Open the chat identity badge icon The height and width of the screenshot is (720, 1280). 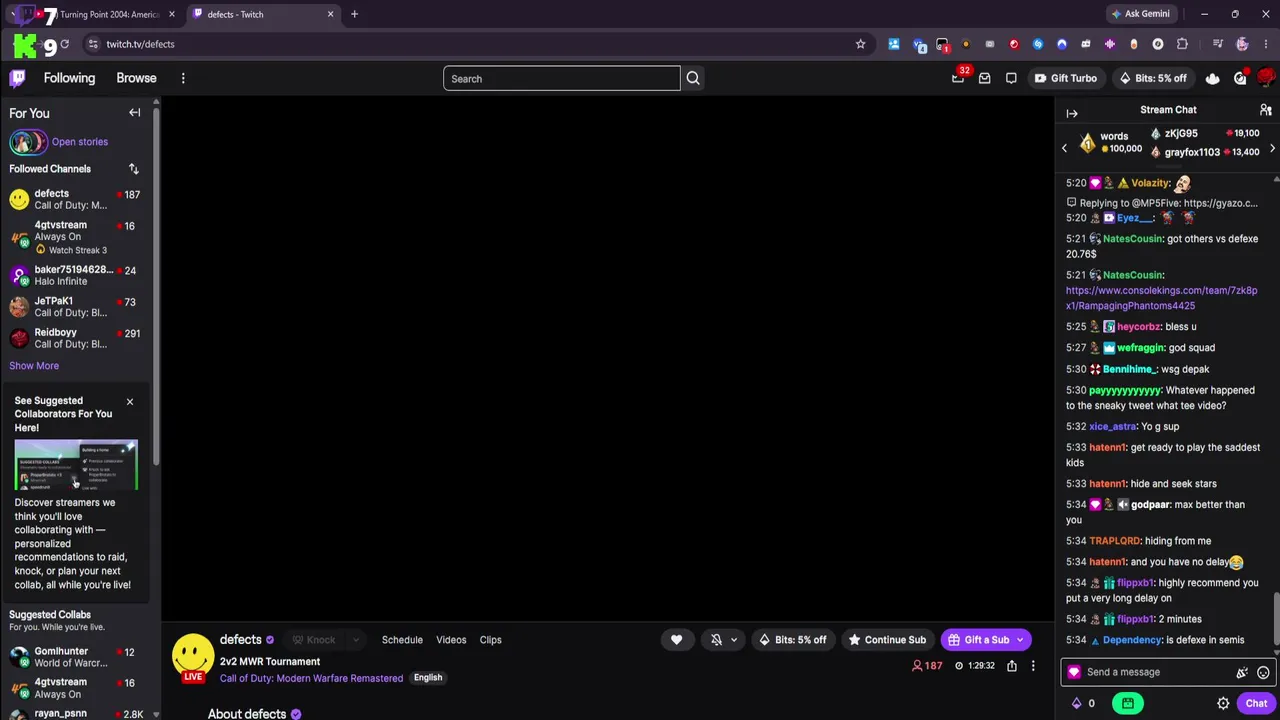pyautogui.click(x=1074, y=673)
